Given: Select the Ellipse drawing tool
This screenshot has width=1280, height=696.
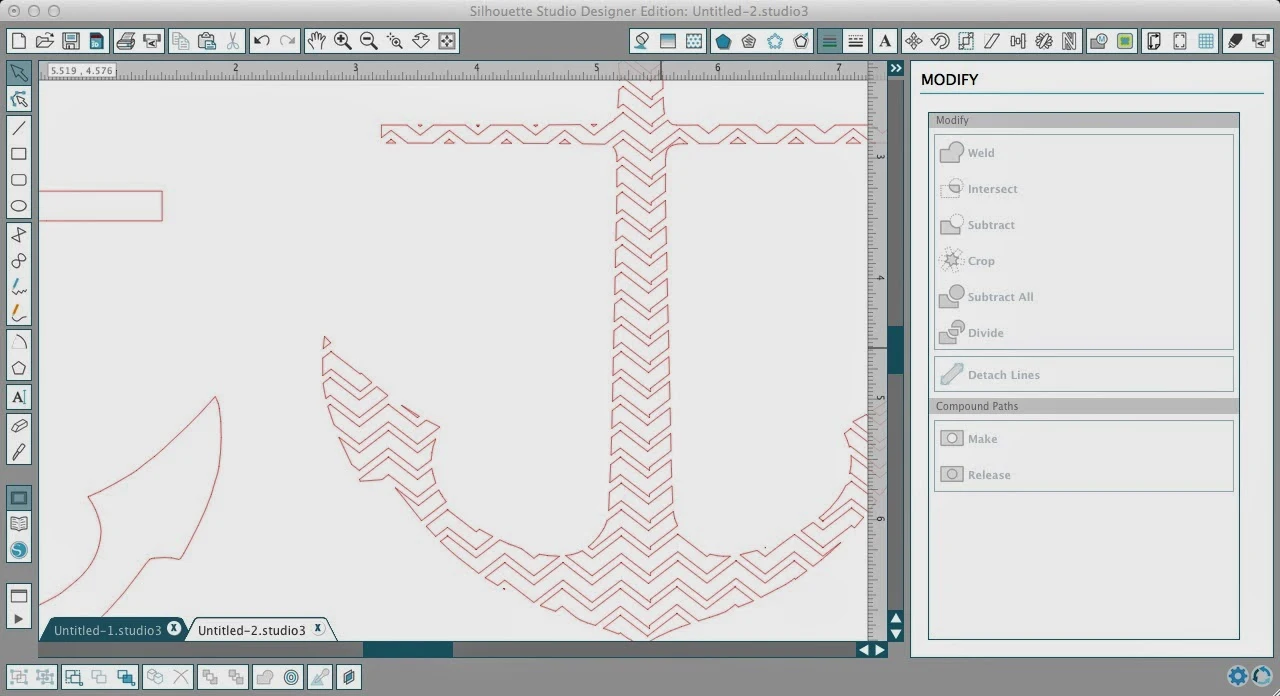Looking at the screenshot, I should click(x=17, y=205).
